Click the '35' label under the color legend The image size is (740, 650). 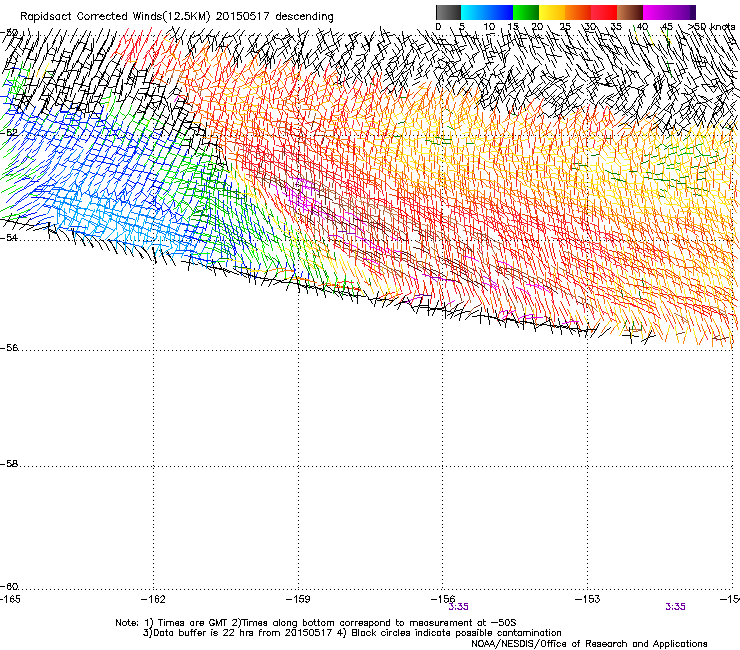coord(616,26)
